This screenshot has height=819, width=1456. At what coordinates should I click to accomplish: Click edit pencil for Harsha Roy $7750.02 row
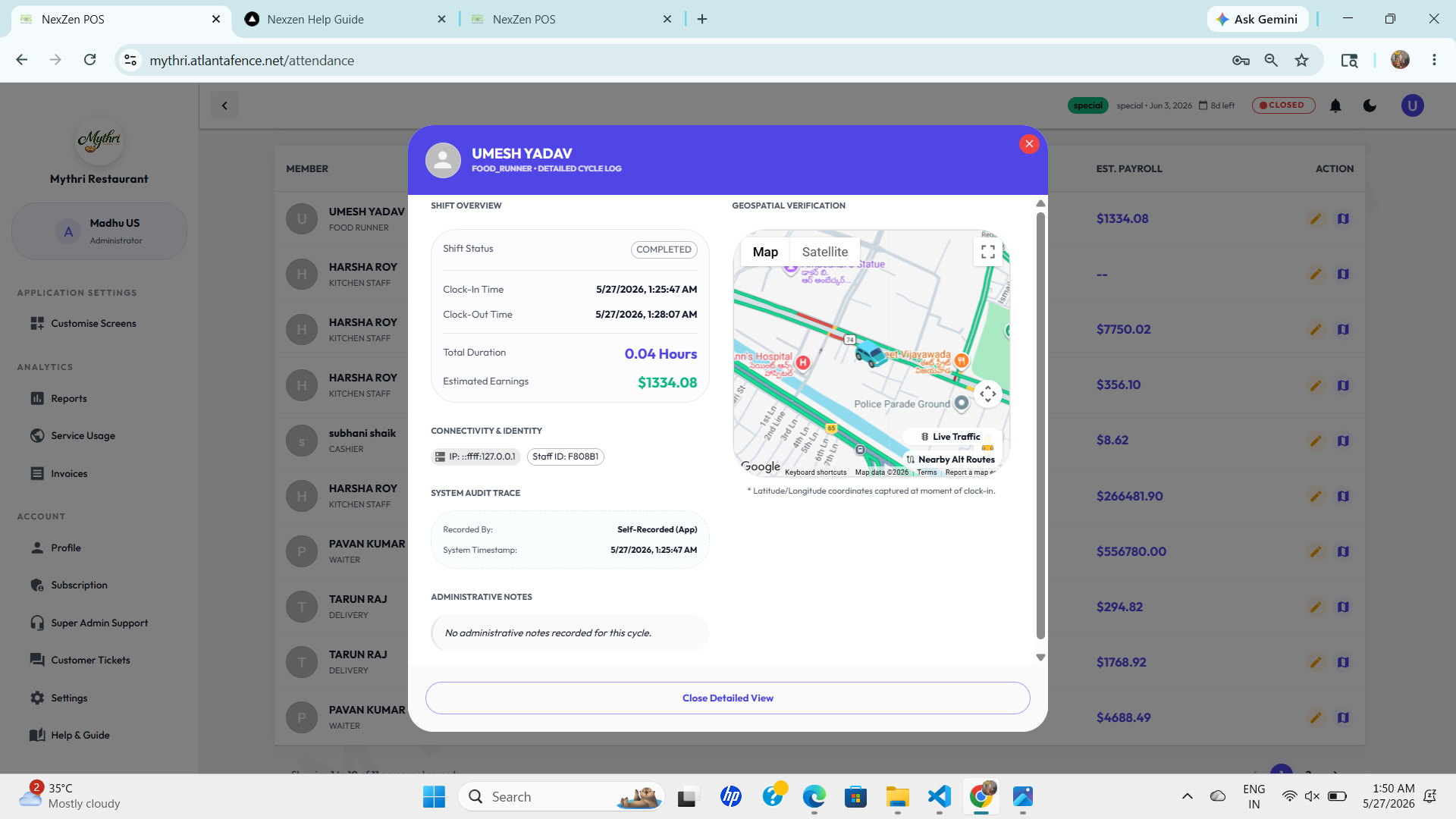point(1316,329)
